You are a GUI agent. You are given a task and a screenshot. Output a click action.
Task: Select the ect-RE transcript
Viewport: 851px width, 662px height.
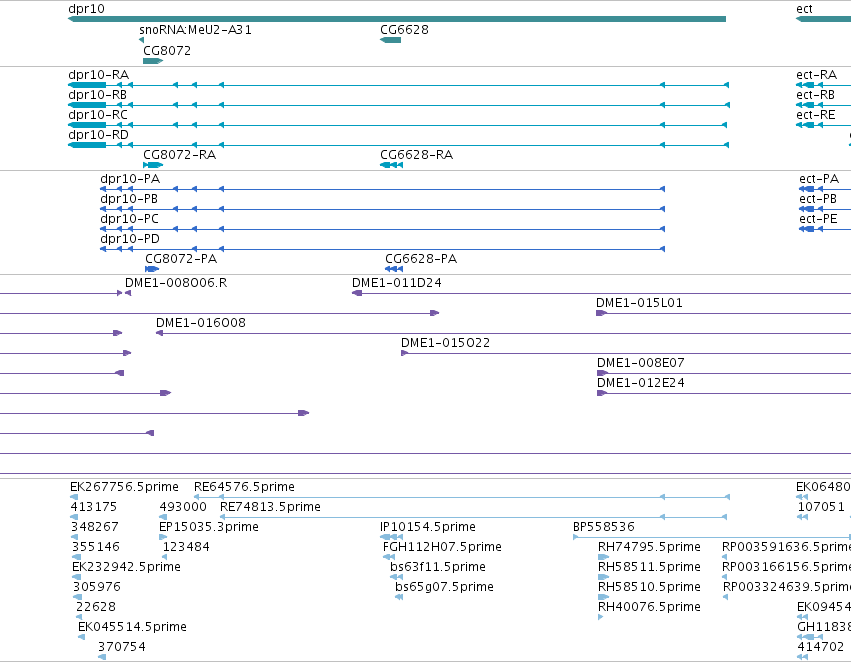pyautogui.click(x=823, y=125)
